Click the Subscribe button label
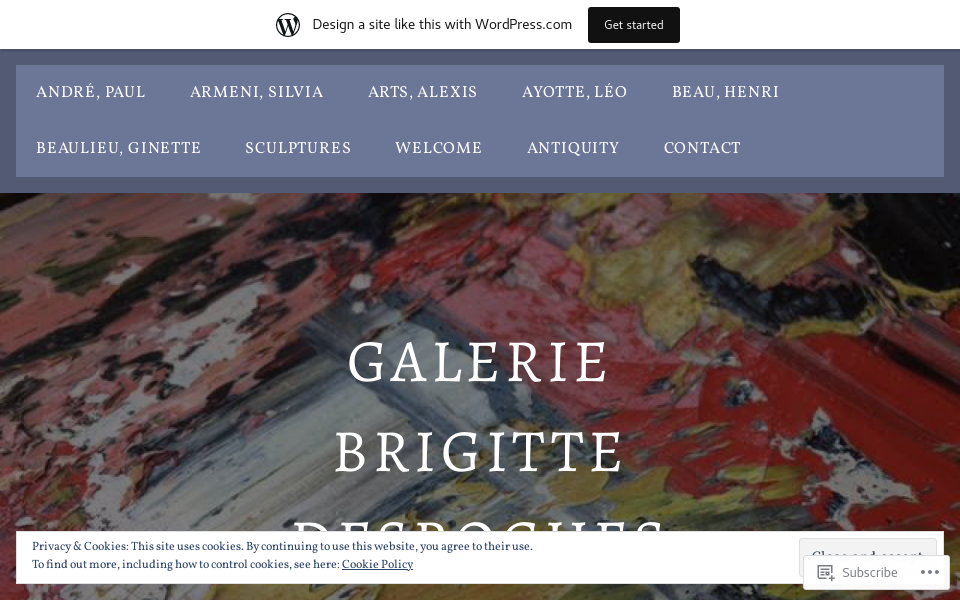Viewport: 960px width, 600px height. coord(869,572)
